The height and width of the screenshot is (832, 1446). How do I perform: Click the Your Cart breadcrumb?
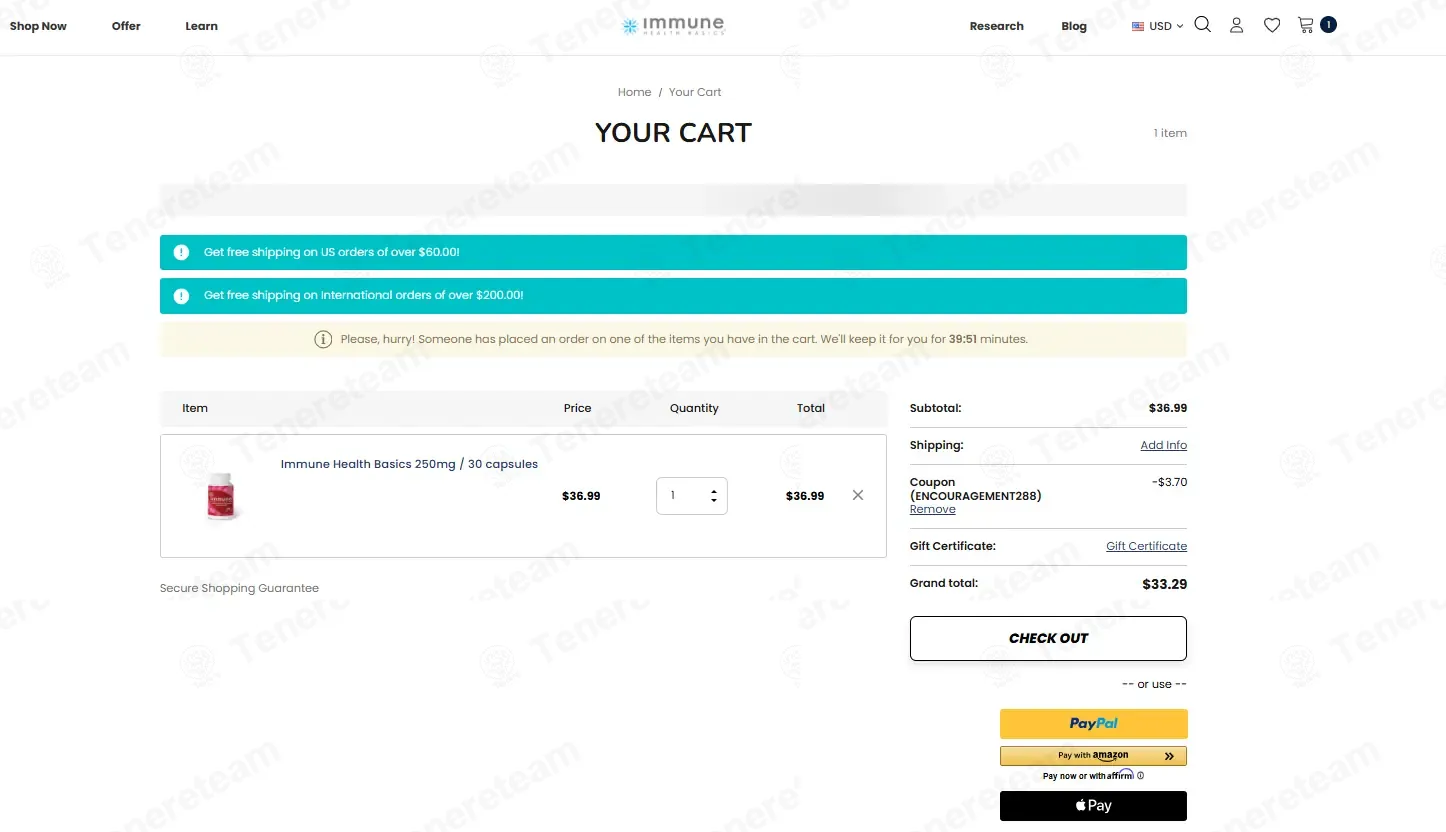point(695,92)
